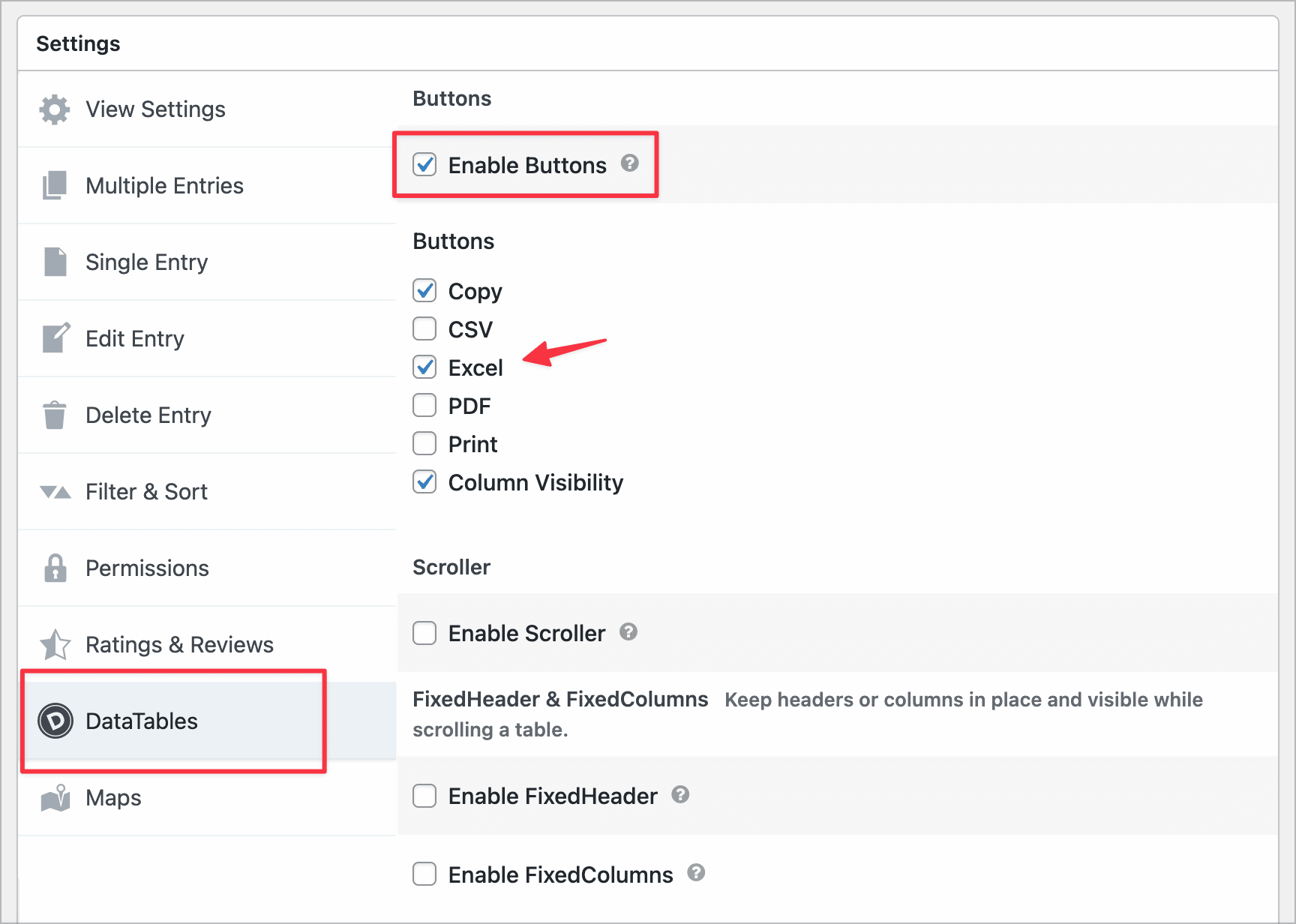Click the Multiple Entries stacked pages icon
Viewport: 1296px width, 924px height.
55,186
